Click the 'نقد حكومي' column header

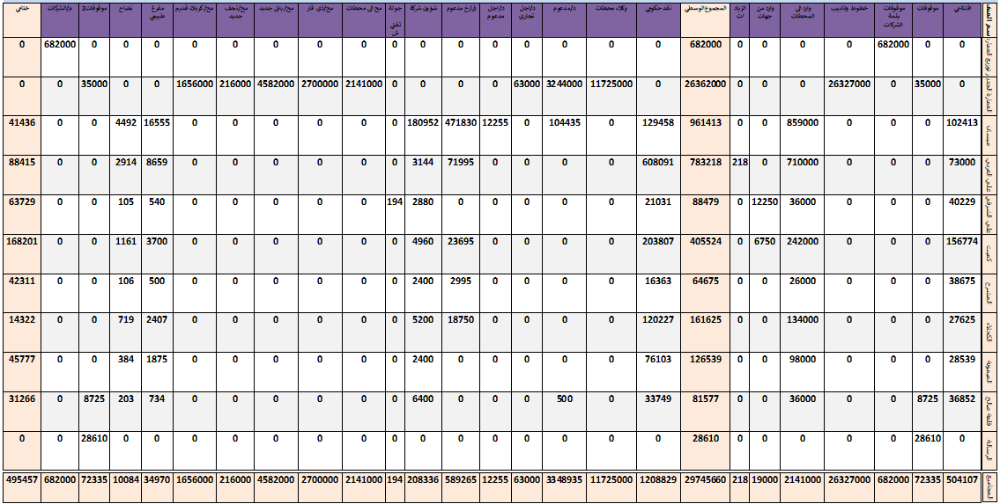[x=656, y=19]
